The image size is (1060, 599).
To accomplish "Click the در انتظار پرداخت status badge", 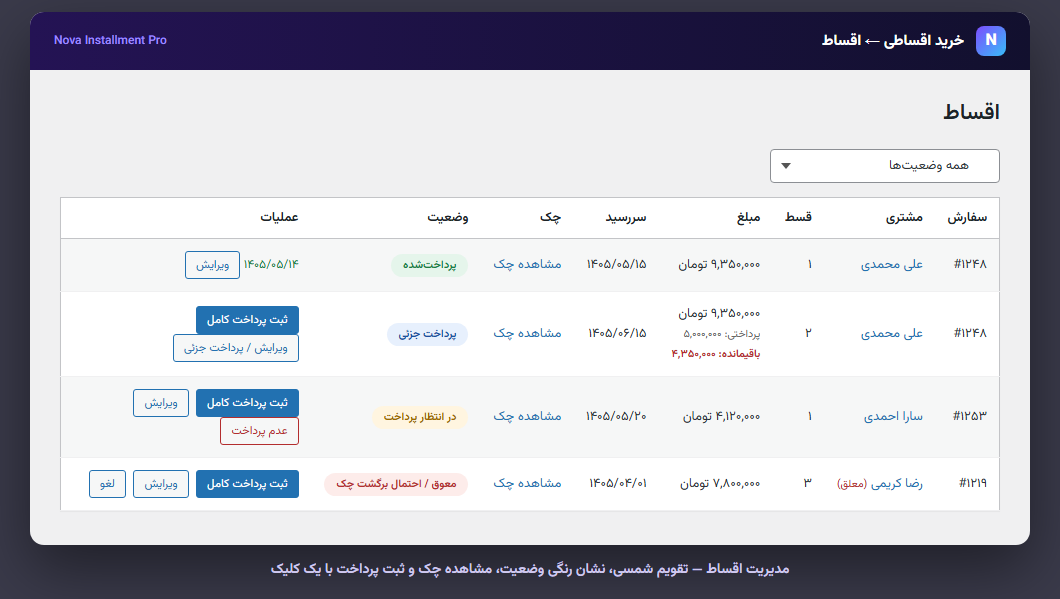I will pos(420,417).
